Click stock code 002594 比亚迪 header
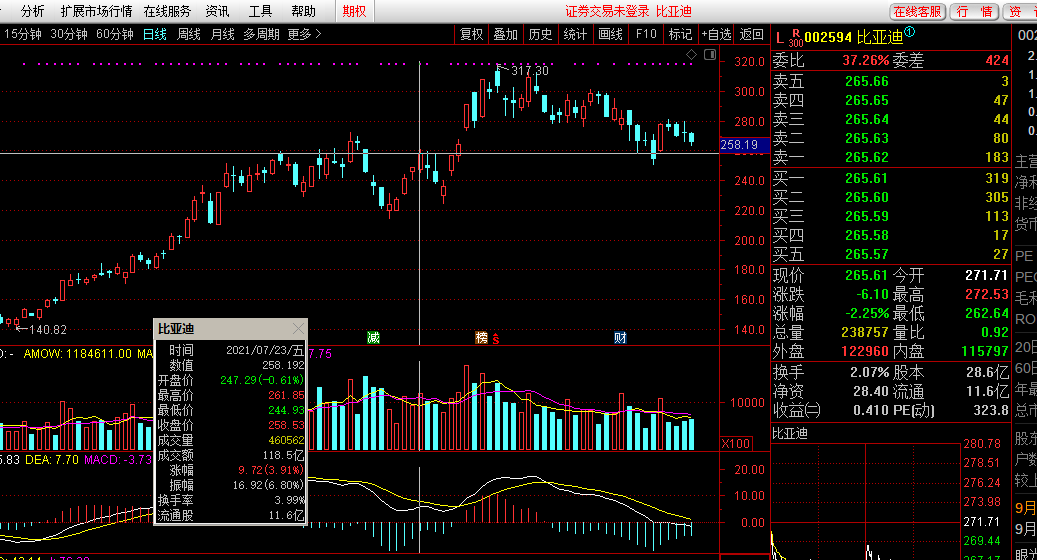Screen dimensions: 1037x560 (x=853, y=38)
